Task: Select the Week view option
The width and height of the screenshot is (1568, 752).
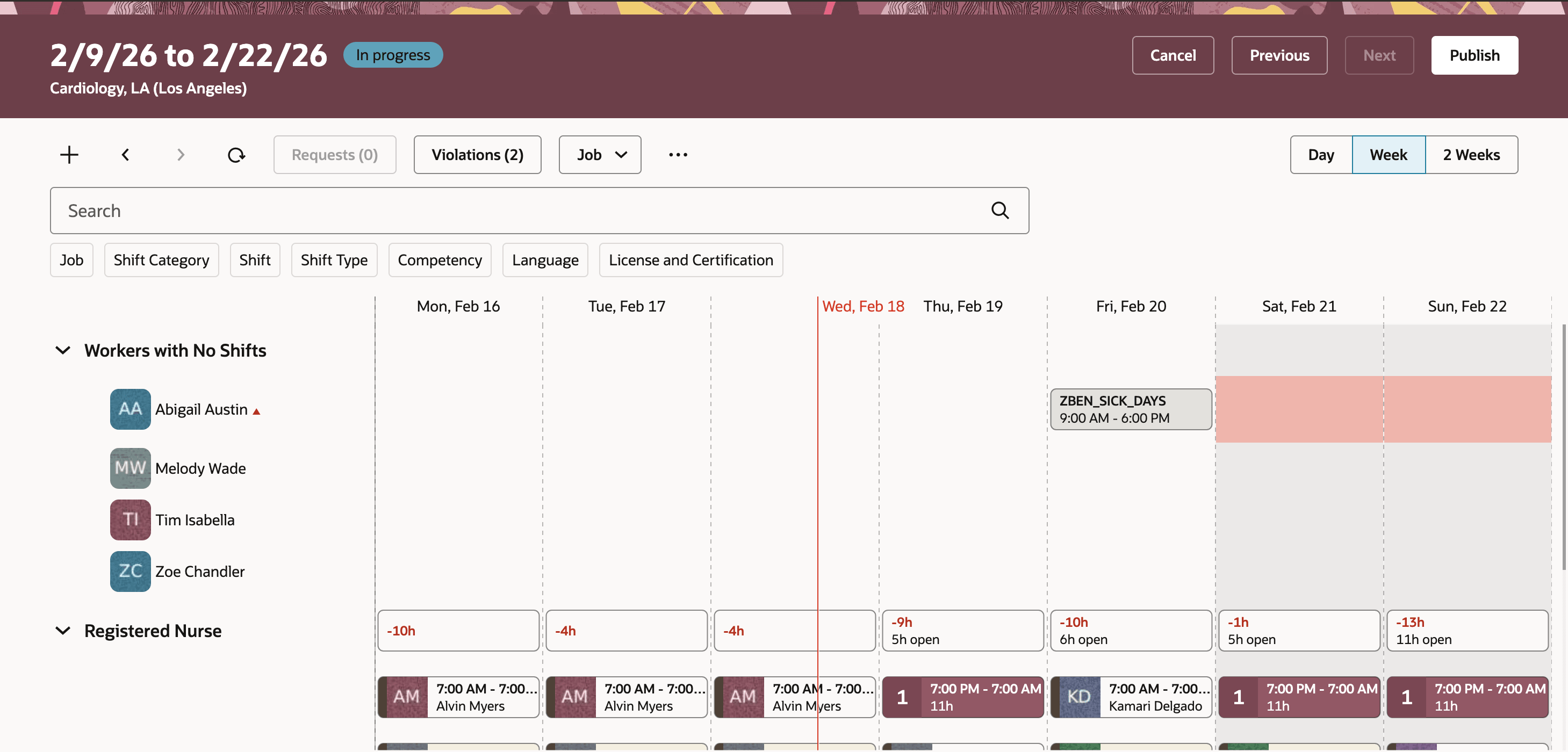Action: [x=1389, y=155]
